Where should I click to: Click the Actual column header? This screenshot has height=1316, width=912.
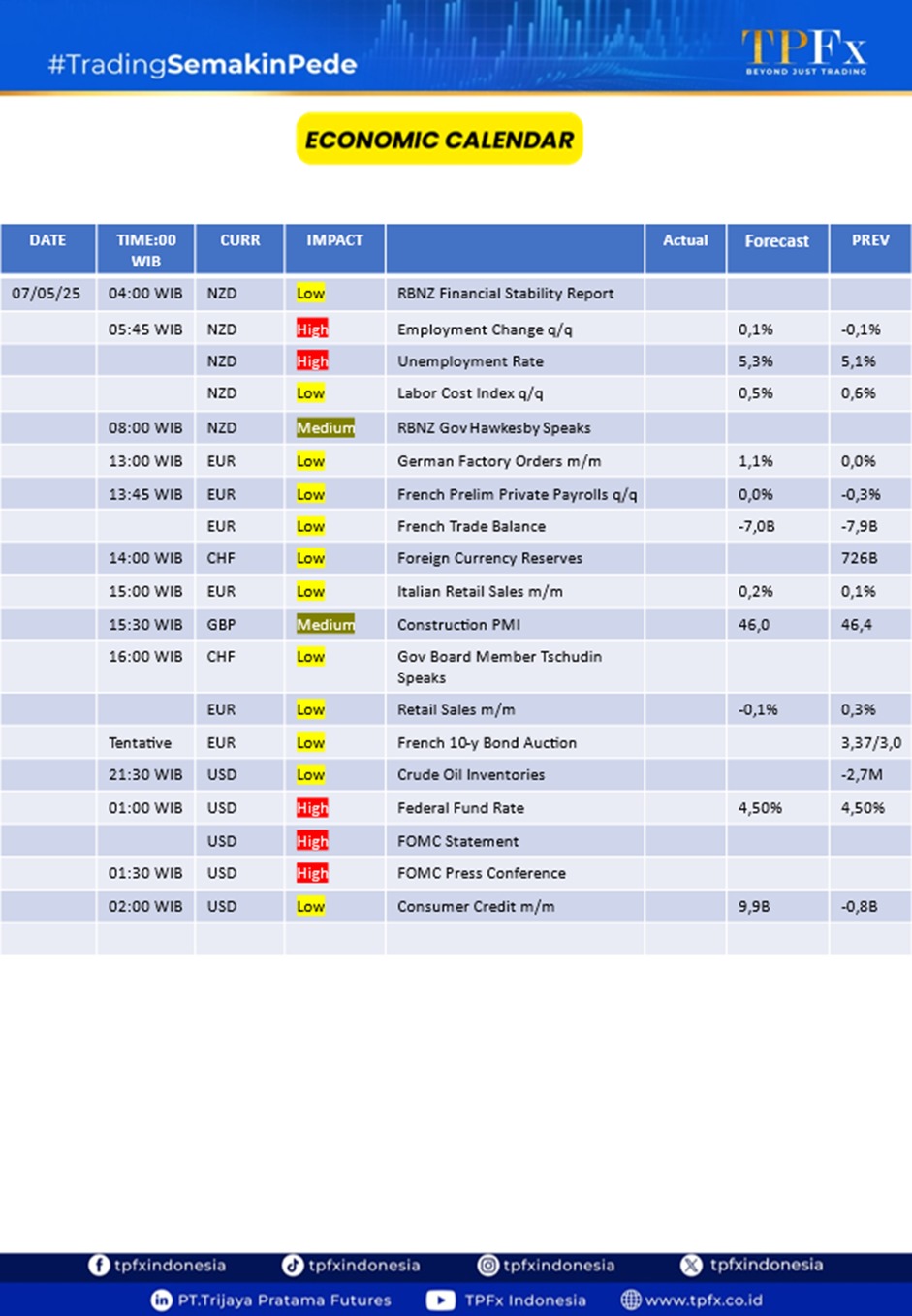tap(685, 240)
